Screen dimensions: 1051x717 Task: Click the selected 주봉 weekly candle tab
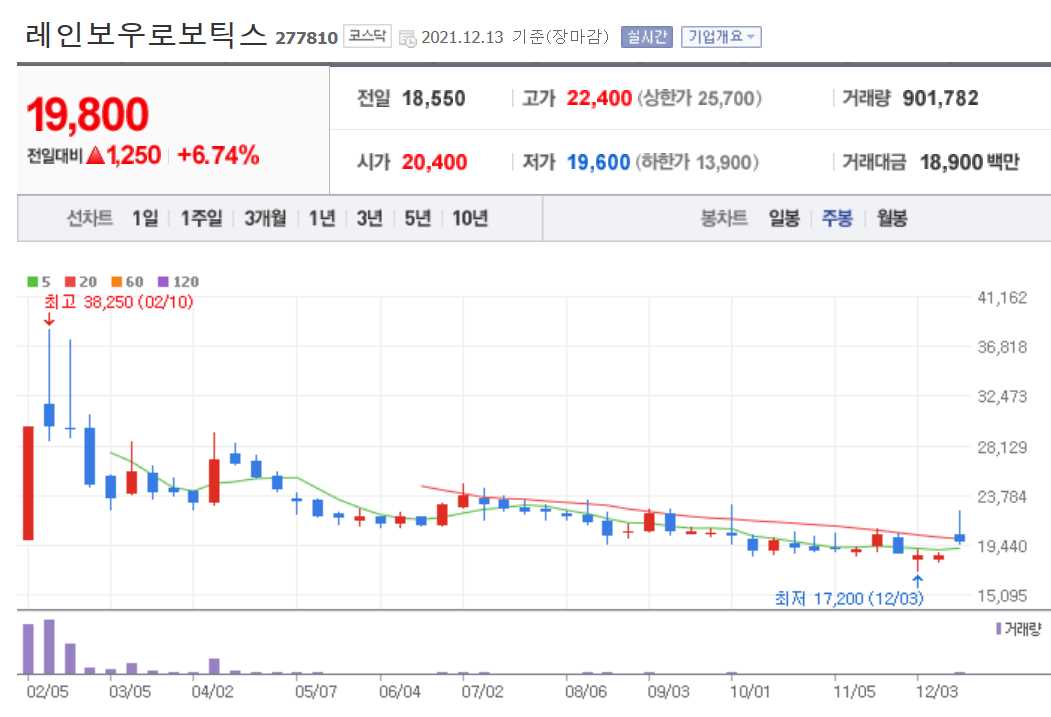[x=838, y=218]
